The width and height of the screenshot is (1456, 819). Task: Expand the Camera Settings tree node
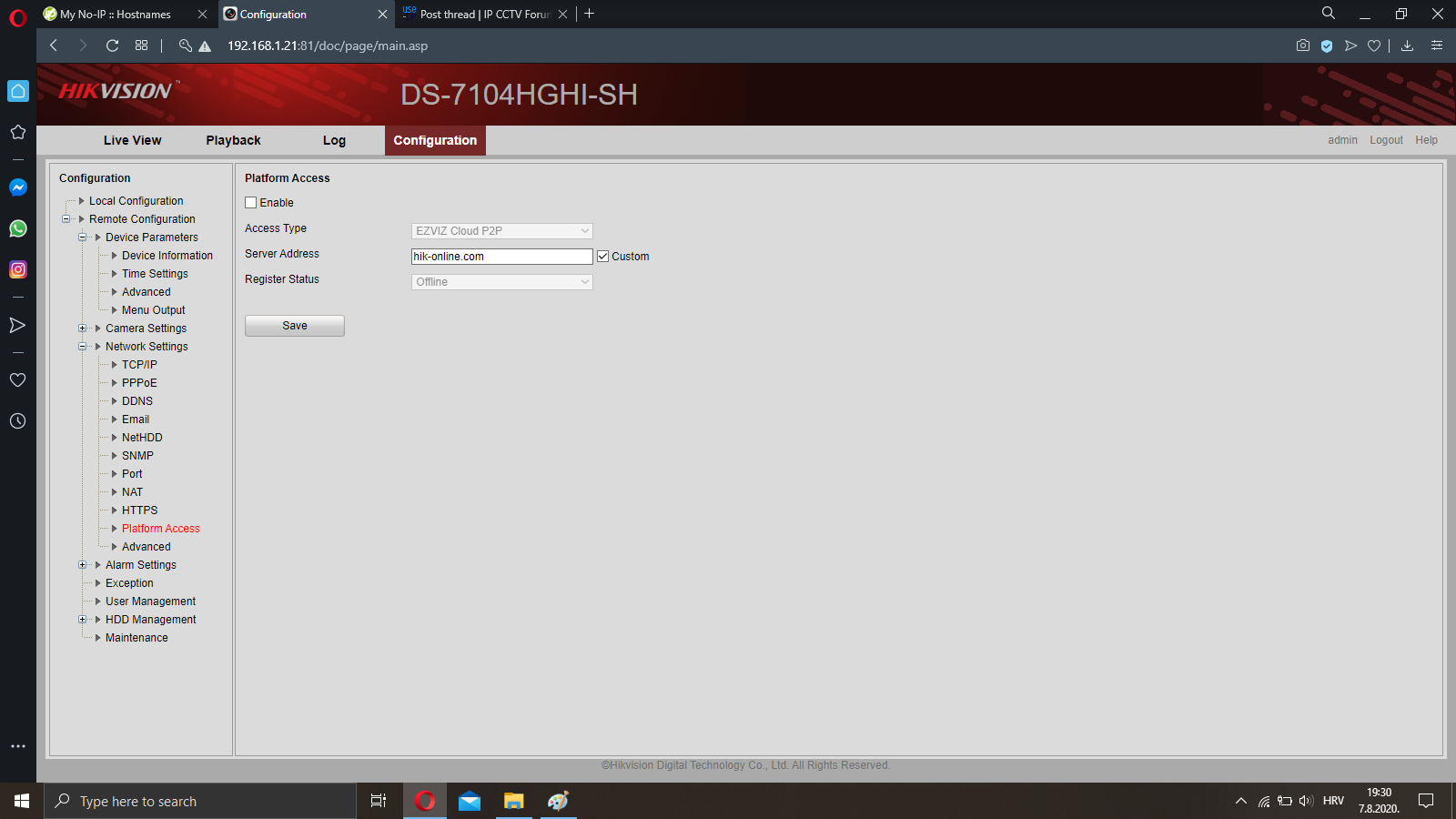pyautogui.click(x=83, y=329)
